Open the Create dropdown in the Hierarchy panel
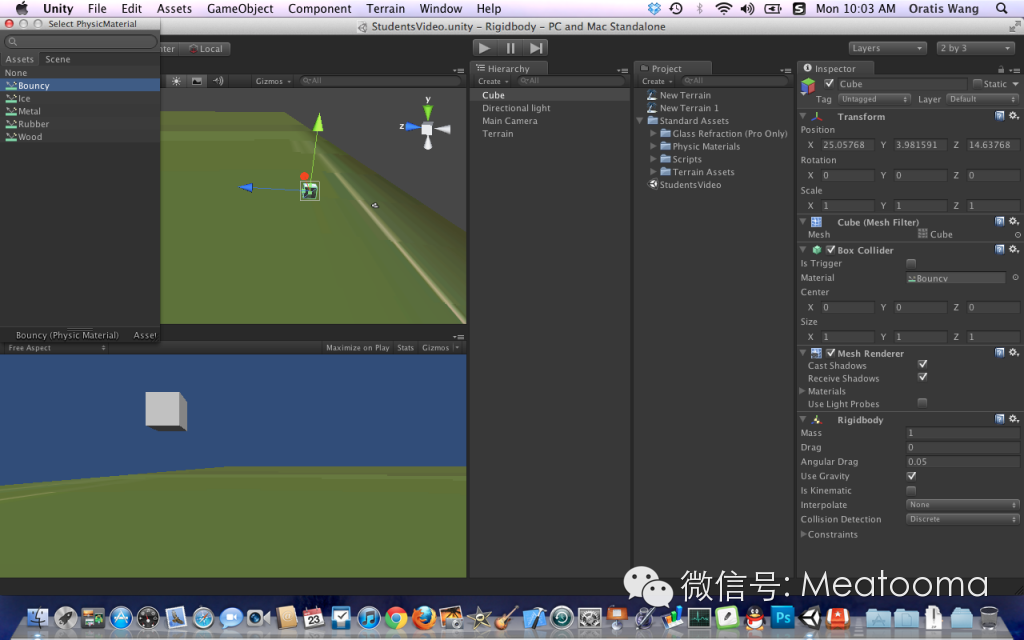The width and height of the screenshot is (1024, 640). (x=492, y=82)
